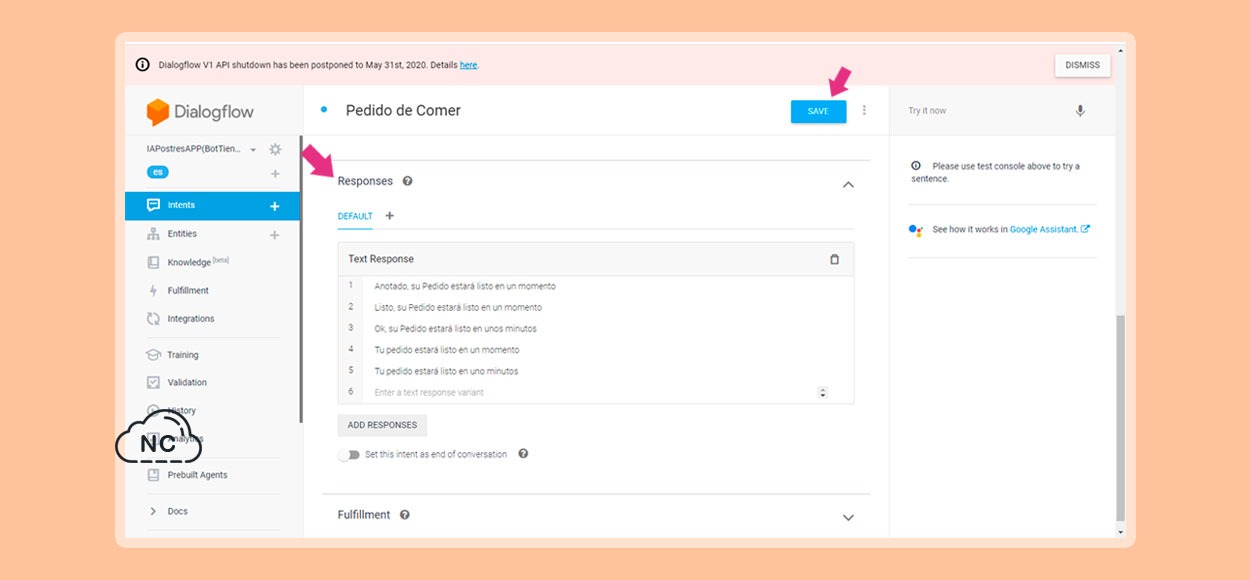The image size is (1250, 580).
Task: Expand the Fulfillment section chevron
Action: coord(848,518)
